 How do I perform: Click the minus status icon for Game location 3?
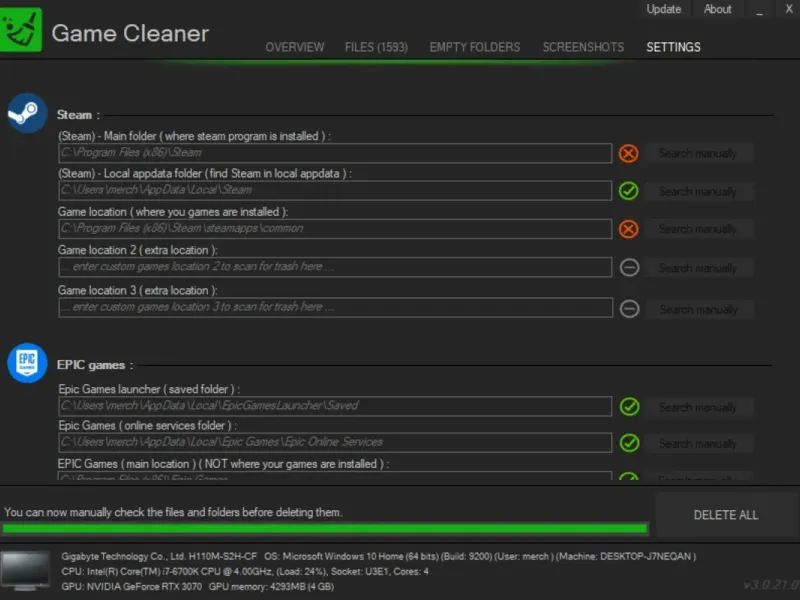pyautogui.click(x=630, y=309)
